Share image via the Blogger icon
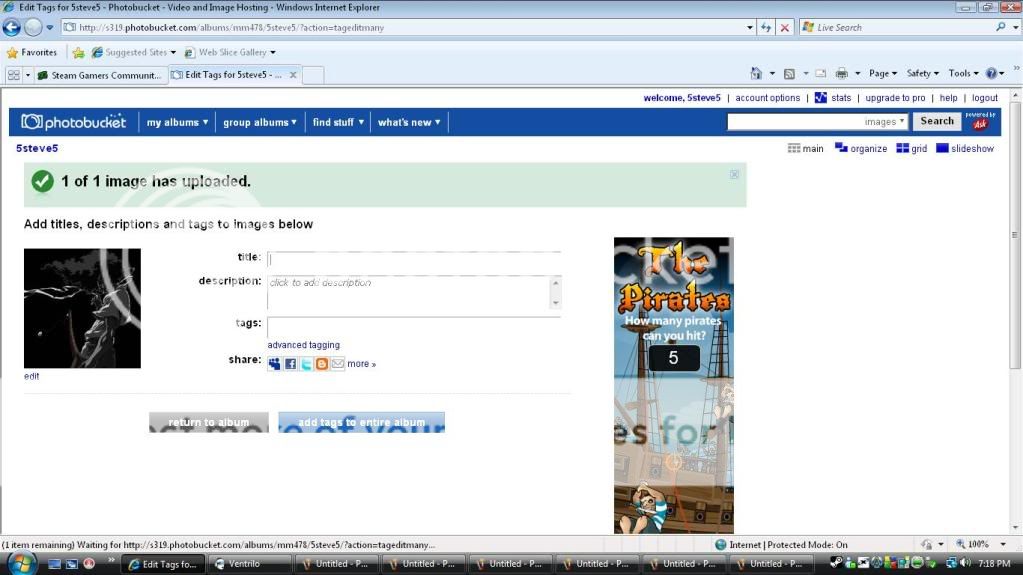The height and width of the screenshot is (575, 1023). click(x=322, y=364)
